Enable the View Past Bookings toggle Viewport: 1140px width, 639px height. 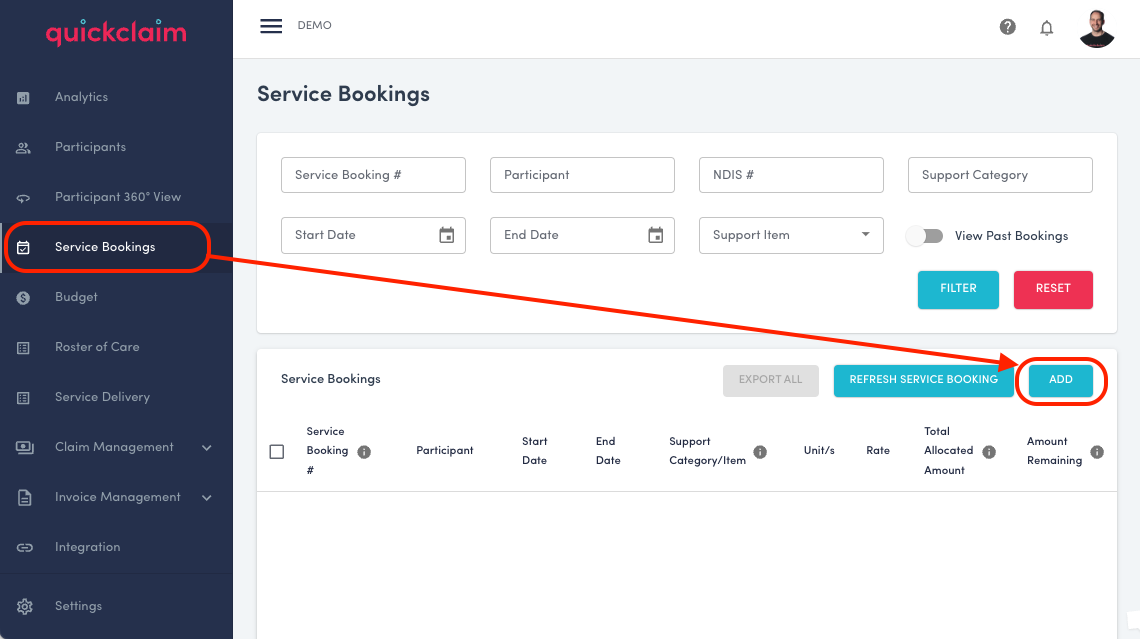click(924, 235)
